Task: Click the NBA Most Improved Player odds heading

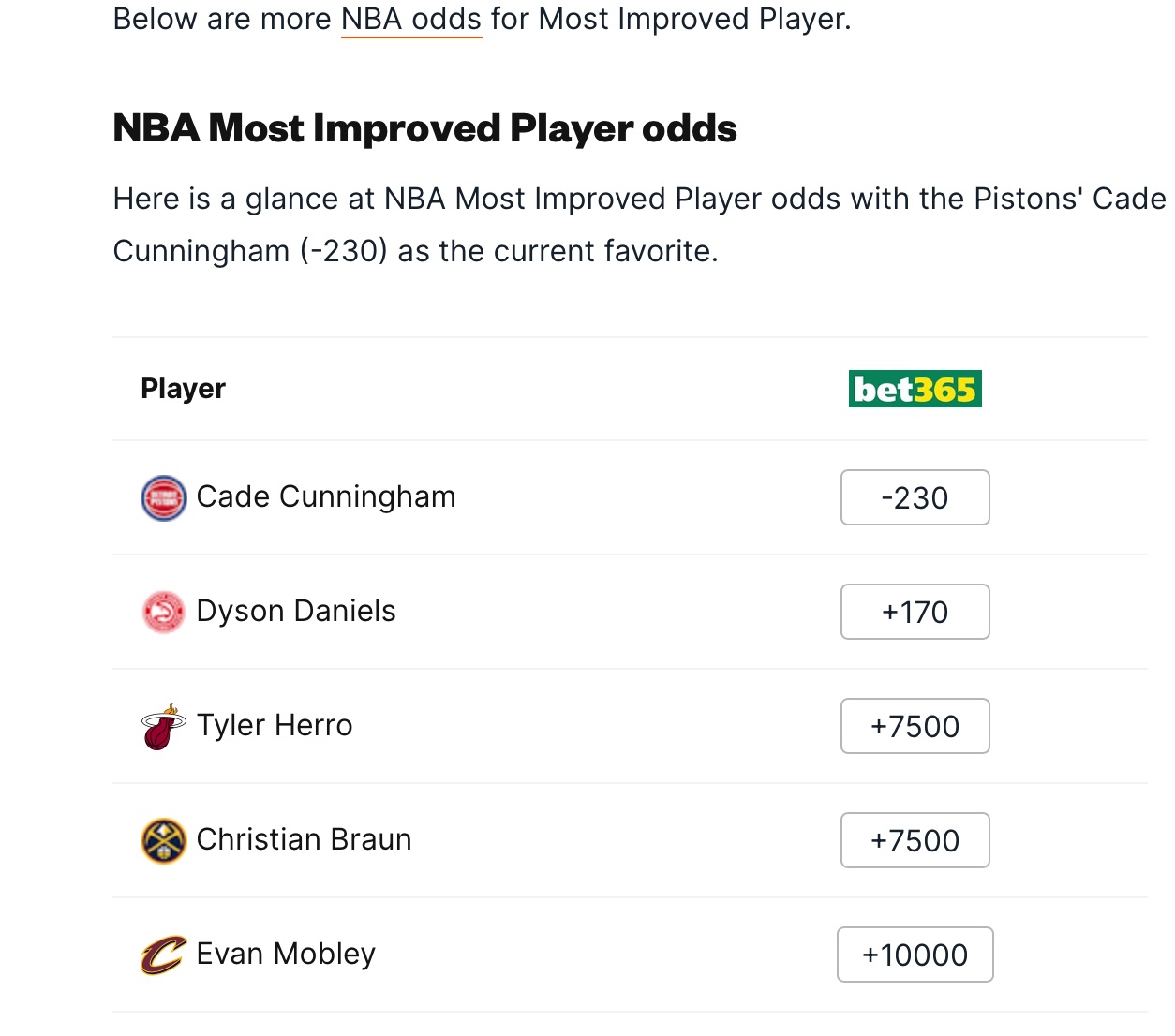Action: click(424, 128)
